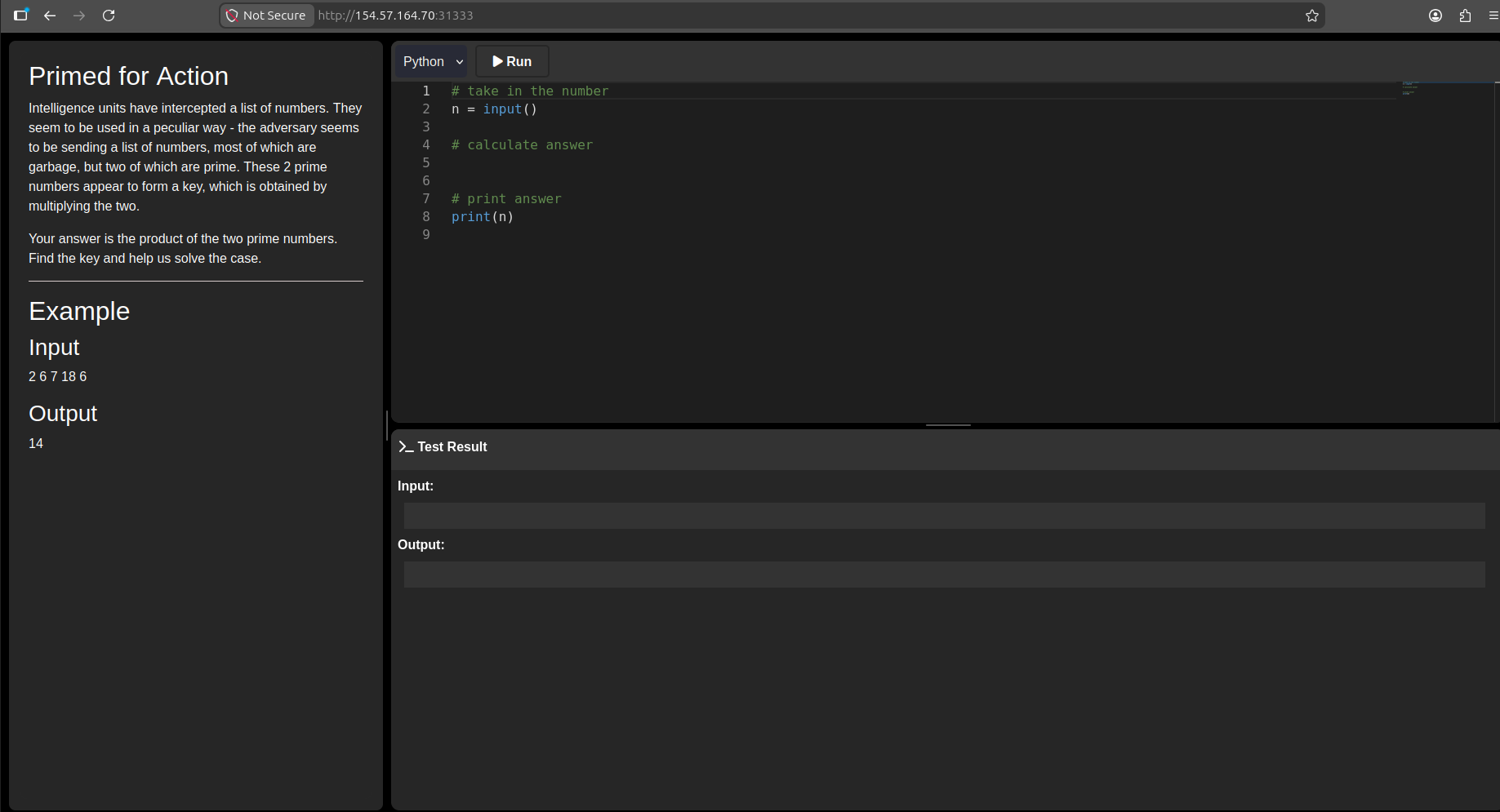
Task: Expand the Python language dropdown
Action: tap(432, 62)
